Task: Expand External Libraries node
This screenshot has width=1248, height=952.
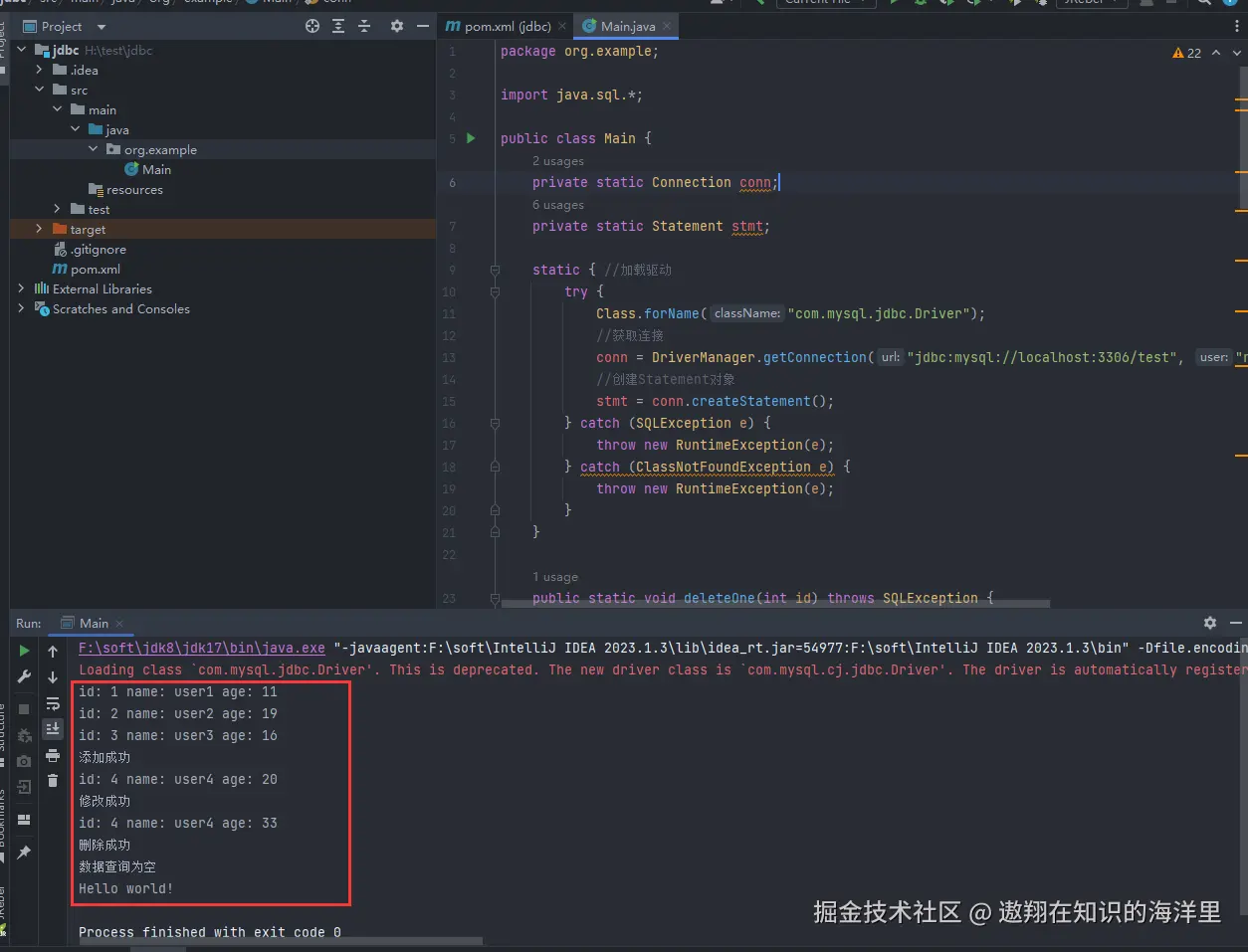Action: [x=22, y=288]
